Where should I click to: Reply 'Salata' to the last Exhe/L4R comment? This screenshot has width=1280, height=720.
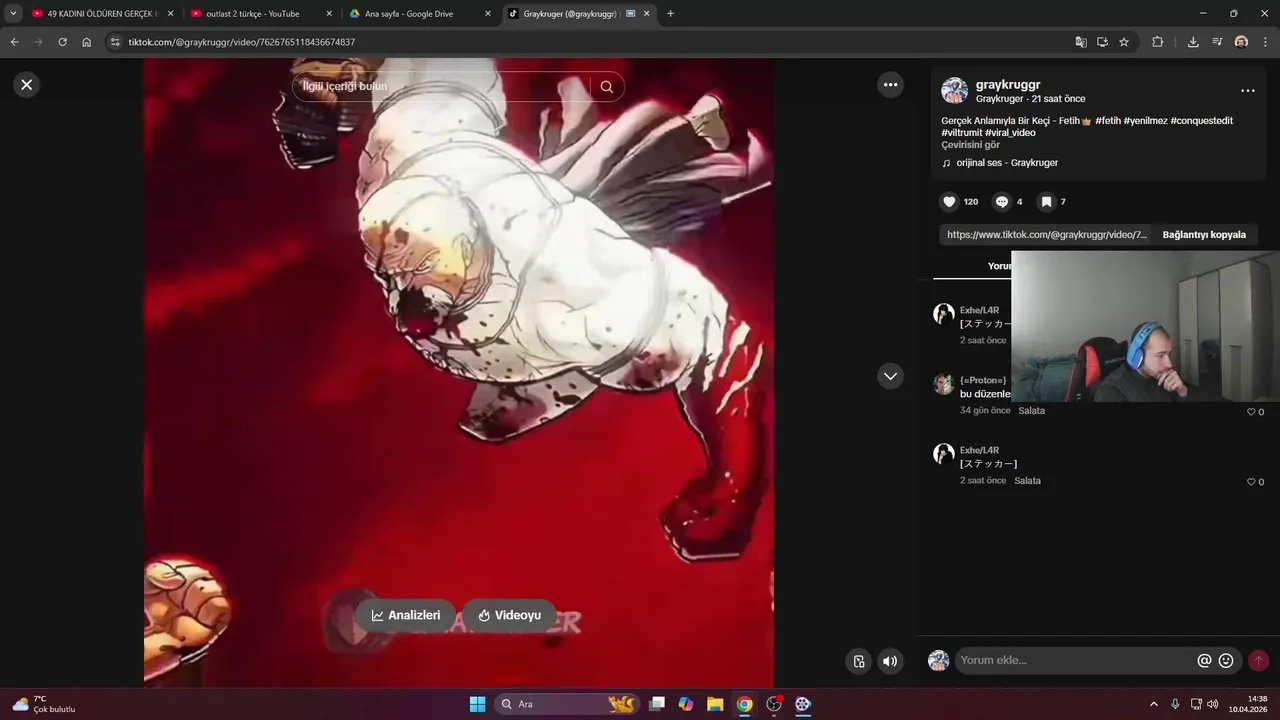point(1027,481)
